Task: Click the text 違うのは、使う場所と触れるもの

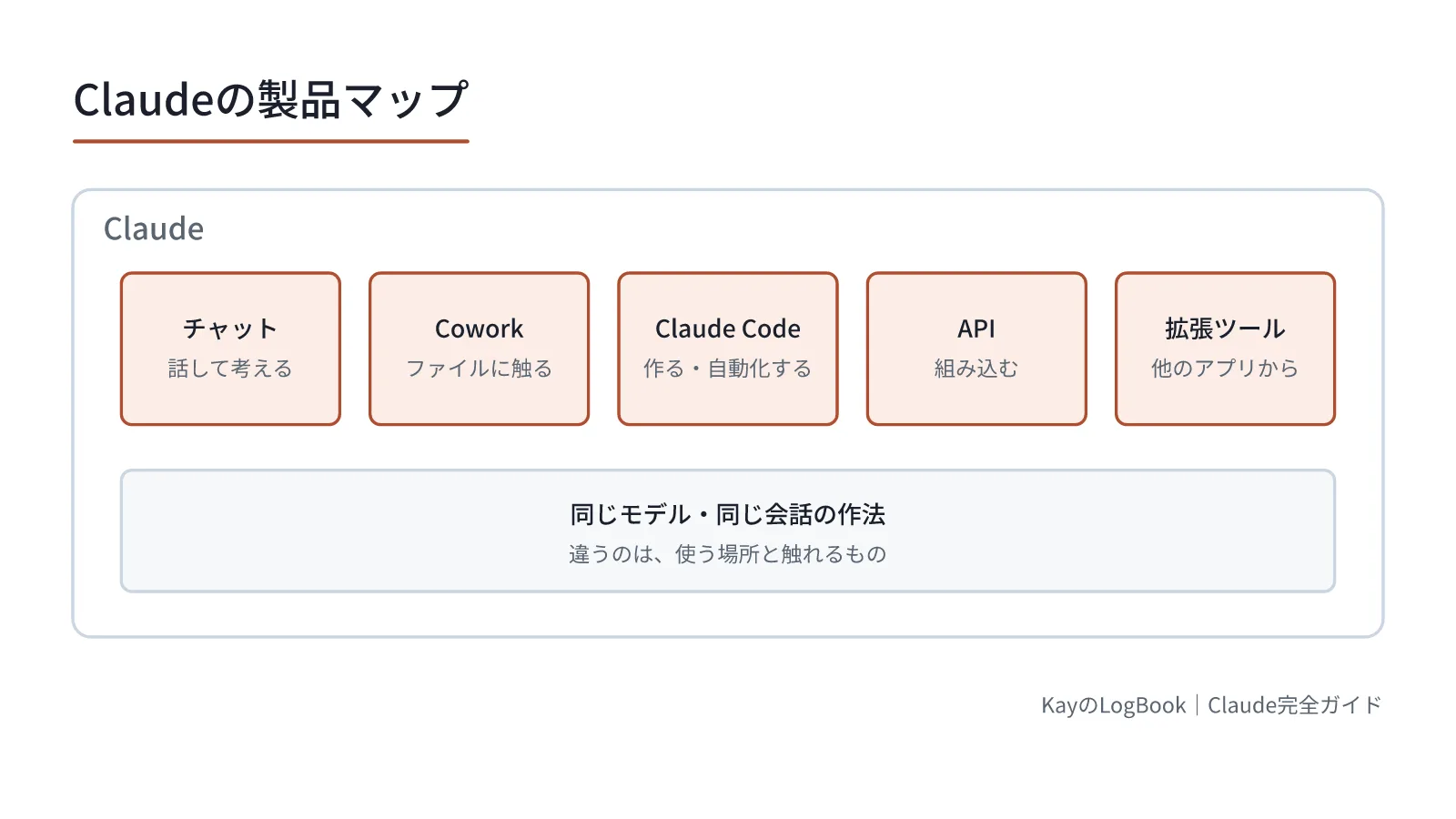Action: (x=728, y=554)
